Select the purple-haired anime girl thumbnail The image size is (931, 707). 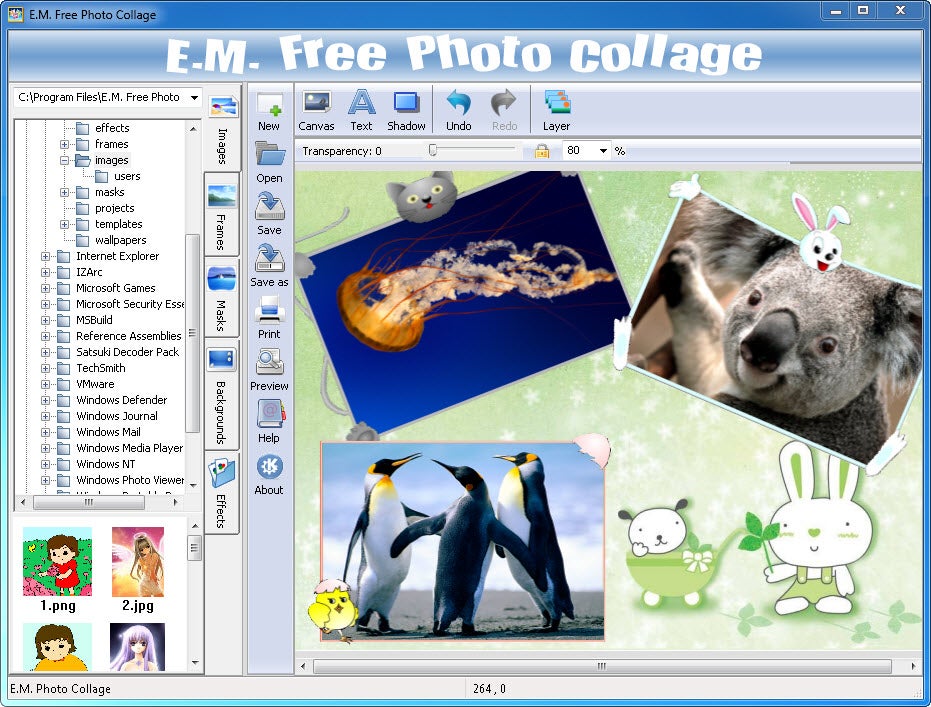pyautogui.click(x=137, y=647)
